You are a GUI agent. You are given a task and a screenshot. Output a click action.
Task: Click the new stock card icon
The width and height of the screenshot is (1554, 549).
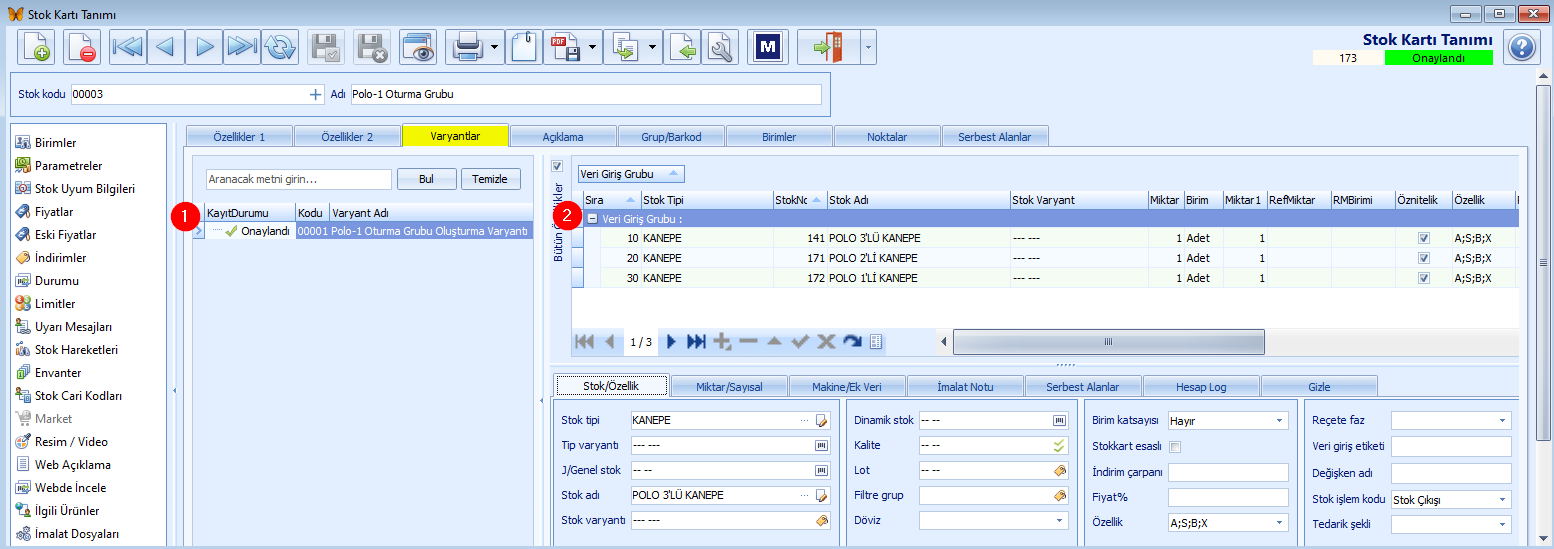pos(36,47)
